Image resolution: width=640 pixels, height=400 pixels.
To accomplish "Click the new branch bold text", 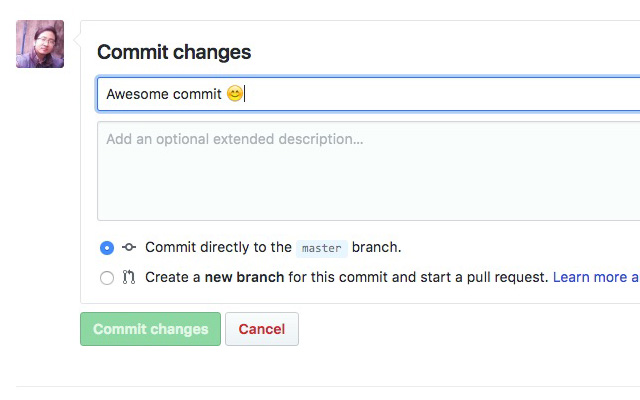I will tap(244, 277).
